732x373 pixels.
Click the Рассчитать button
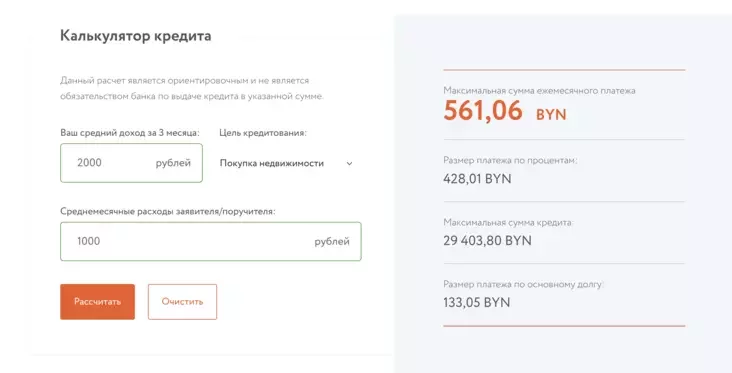(97, 302)
